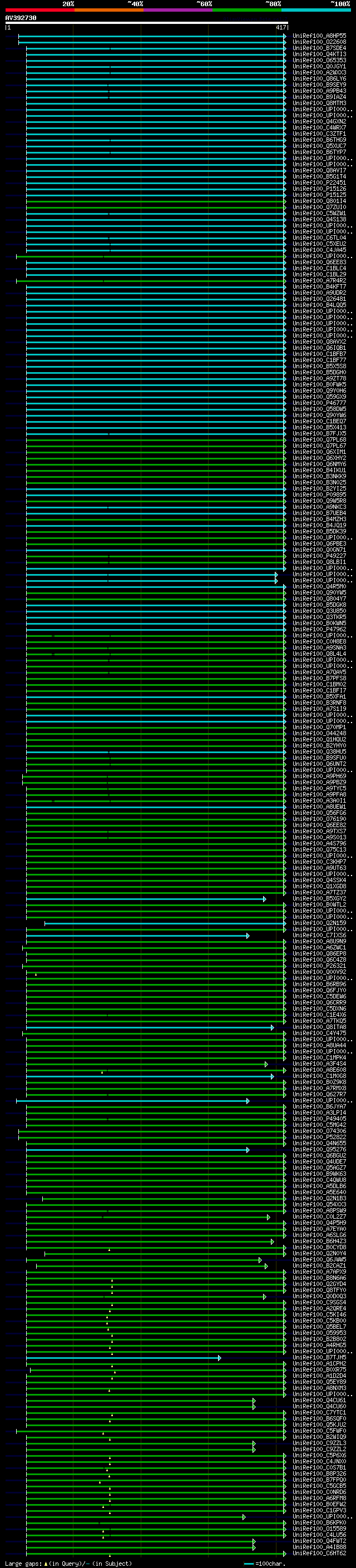Click the UniRef100_B5G1T4 entry
Viewport: 356px width, 1568px height.
[319, 176]
